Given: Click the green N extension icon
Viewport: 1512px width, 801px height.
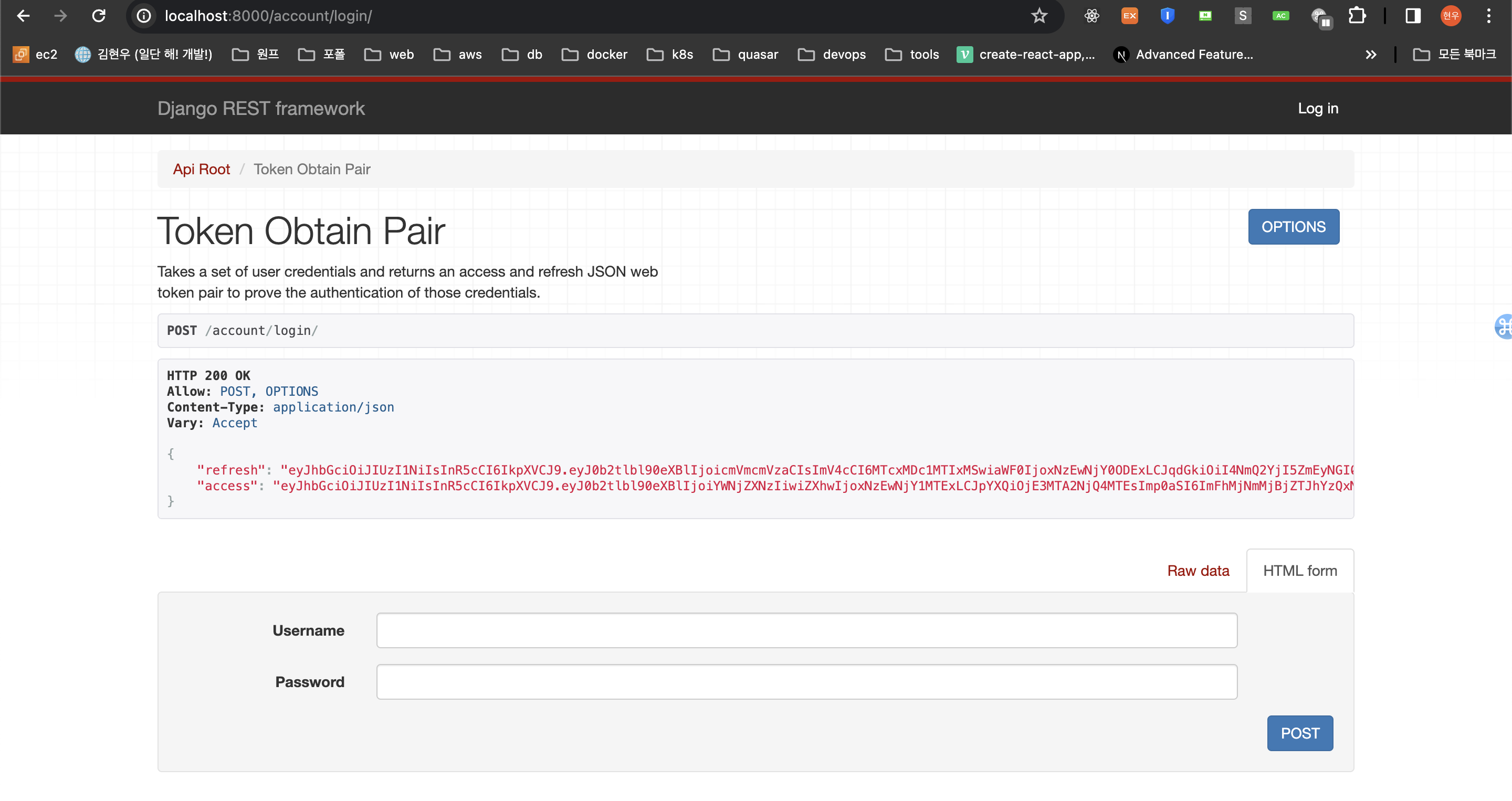Looking at the screenshot, I should pyautogui.click(x=1205, y=16).
